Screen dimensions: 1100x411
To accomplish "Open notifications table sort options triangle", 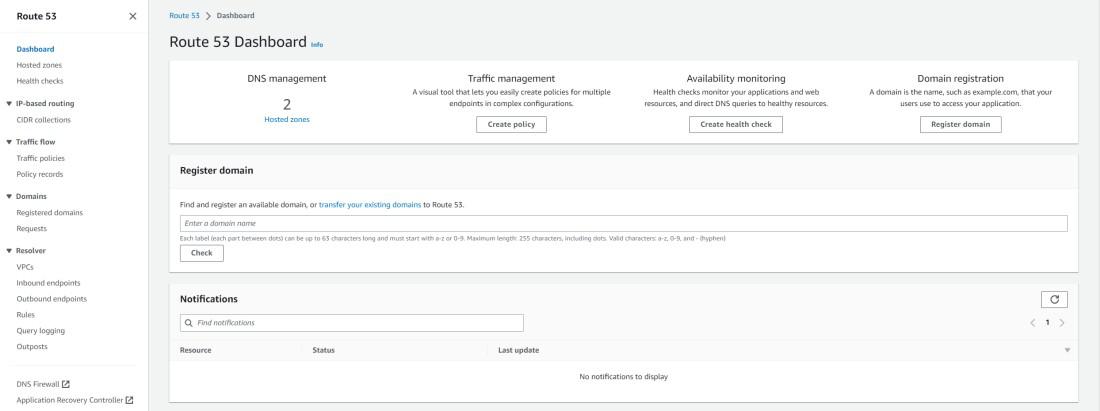I will pos(1067,350).
